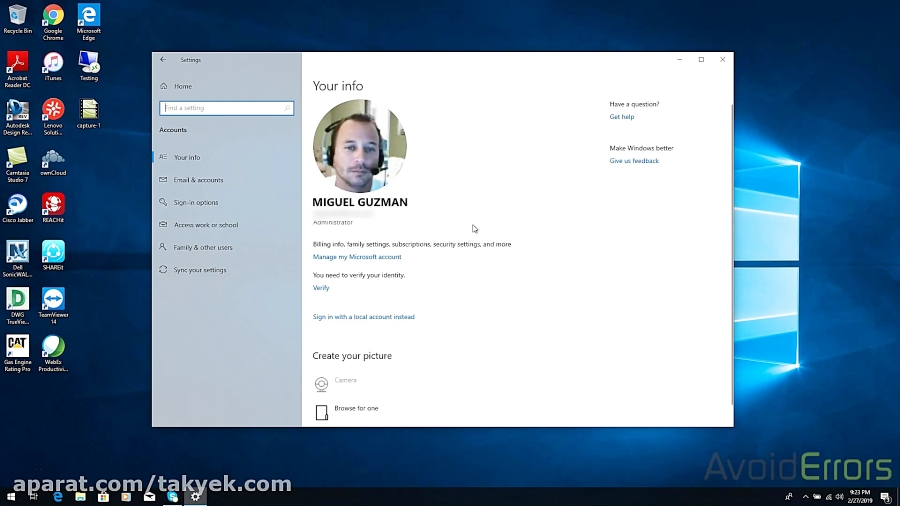Click the Browse for one file icon
The image size is (900, 506).
pos(321,412)
